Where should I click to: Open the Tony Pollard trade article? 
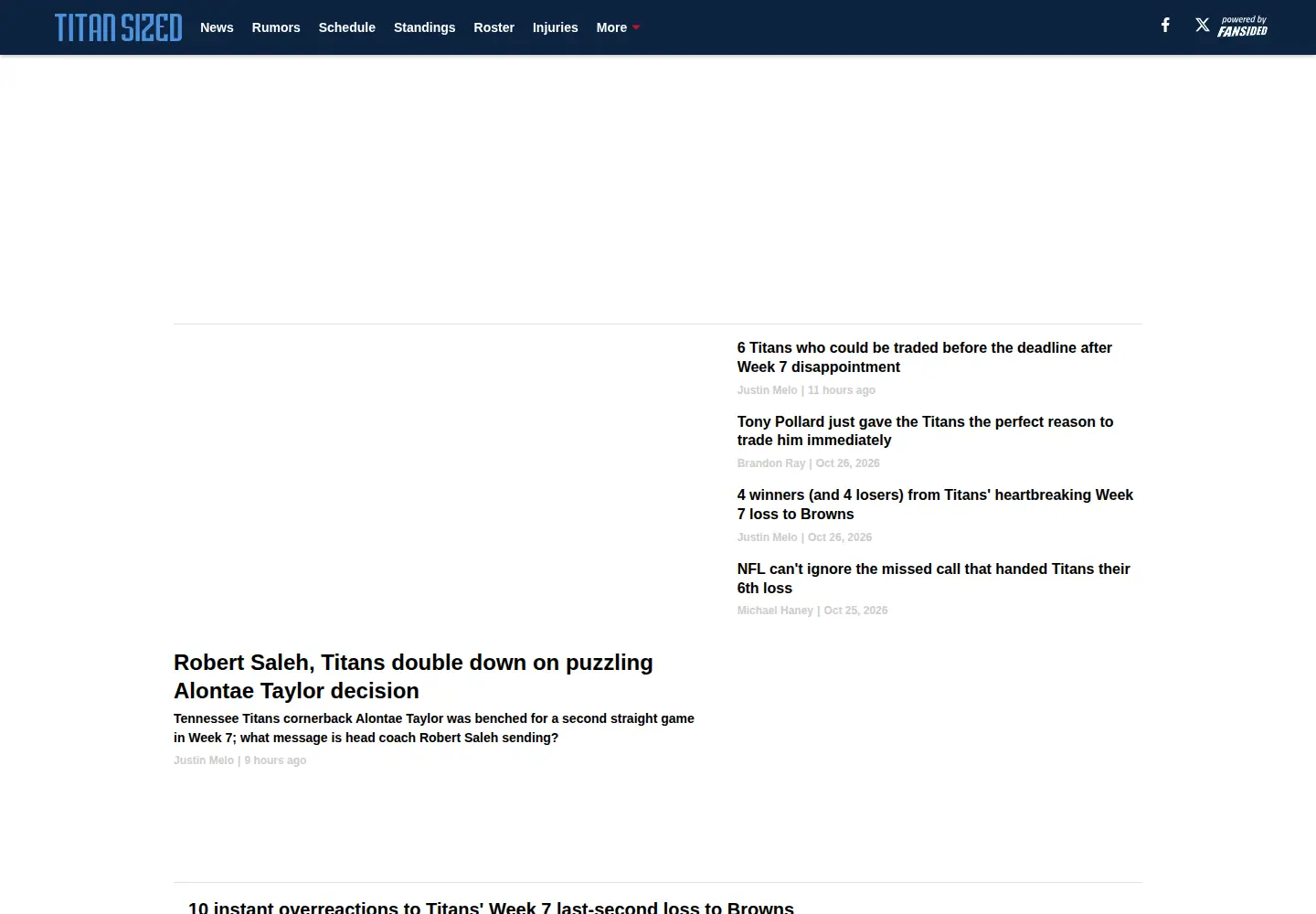click(x=925, y=430)
